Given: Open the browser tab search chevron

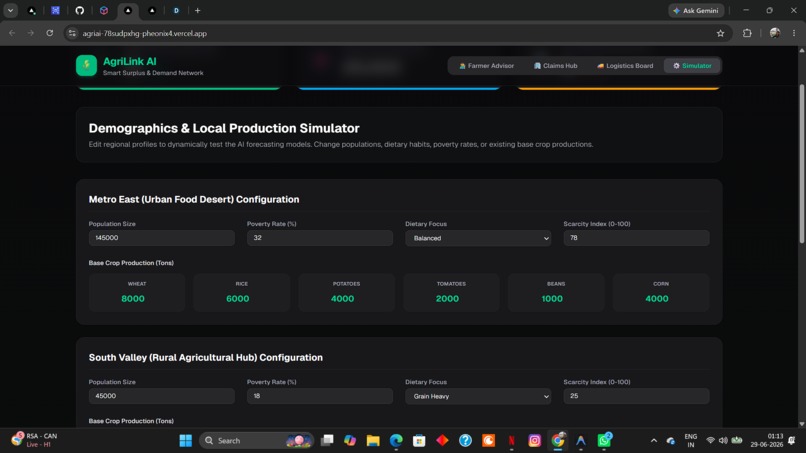Looking at the screenshot, I should point(10,10).
